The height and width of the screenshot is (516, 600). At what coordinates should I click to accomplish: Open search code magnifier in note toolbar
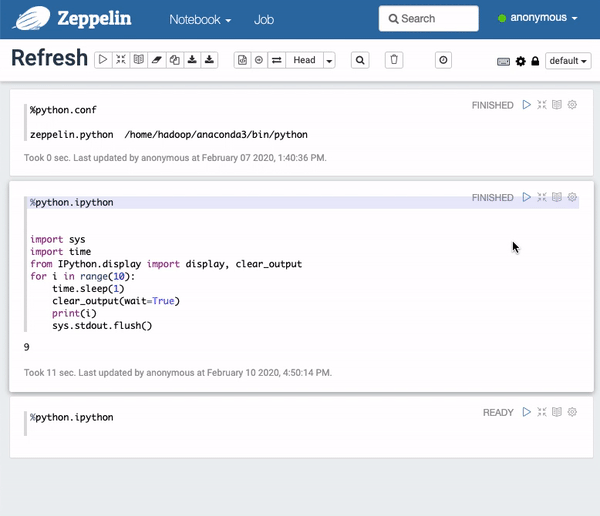(360, 60)
